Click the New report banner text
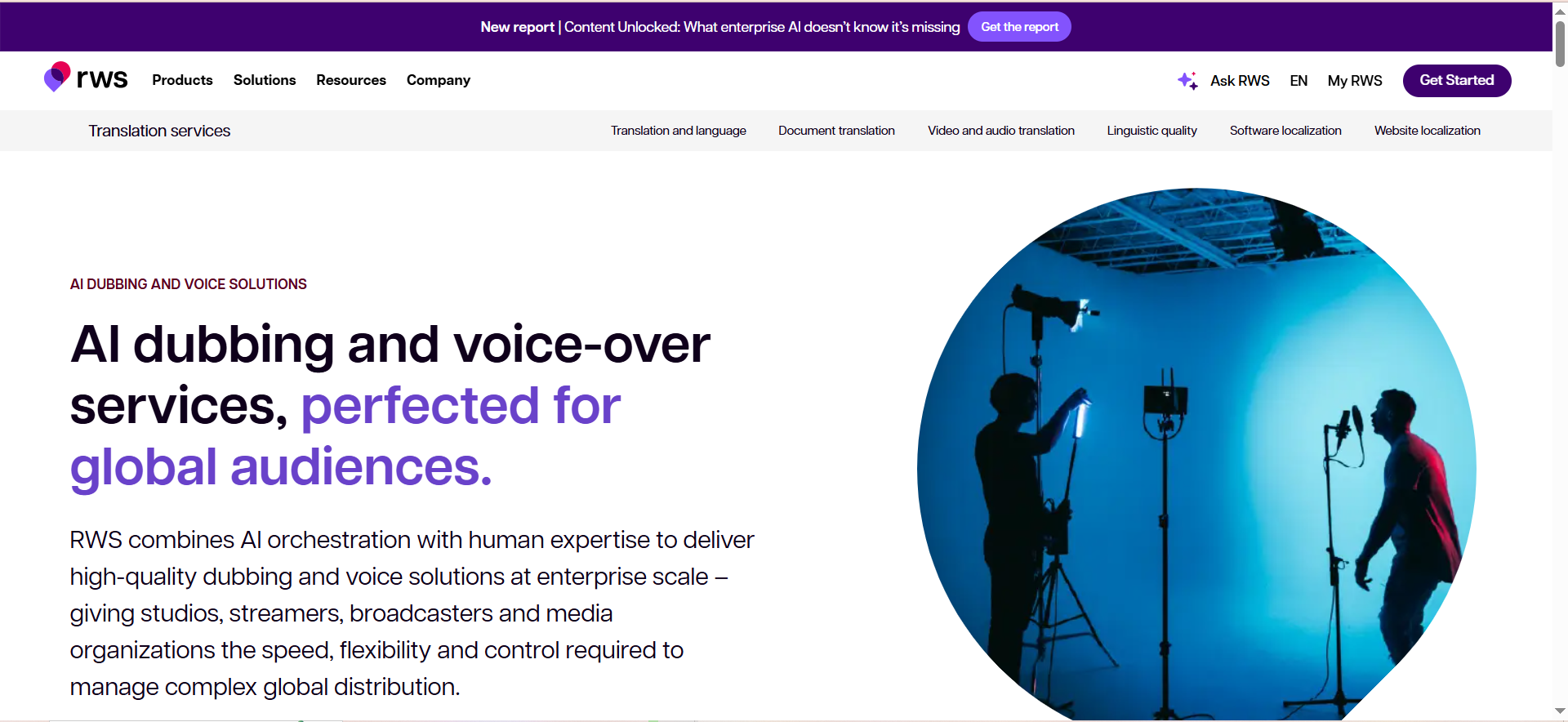The width and height of the screenshot is (1568, 722). (x=720, y=27)
